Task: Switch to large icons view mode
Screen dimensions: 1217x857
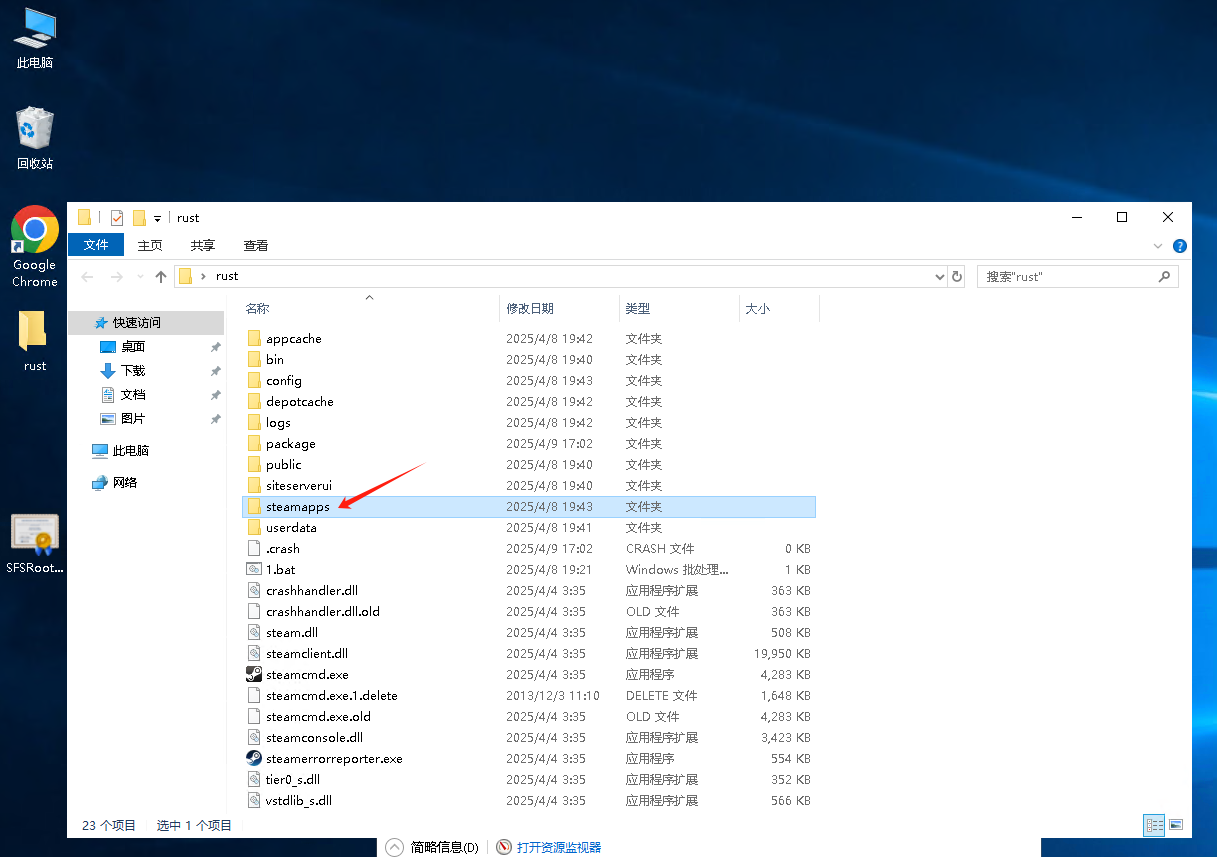Action: pyautogui.click(x=1176, y=825)
